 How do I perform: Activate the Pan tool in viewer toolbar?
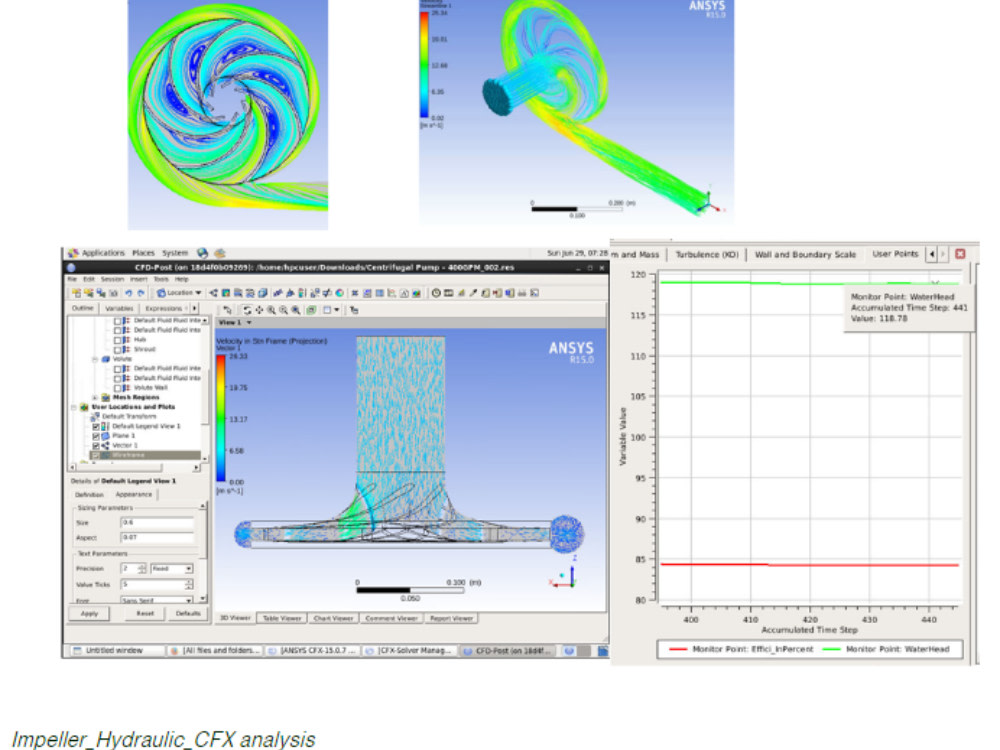(x=259, y=310)
